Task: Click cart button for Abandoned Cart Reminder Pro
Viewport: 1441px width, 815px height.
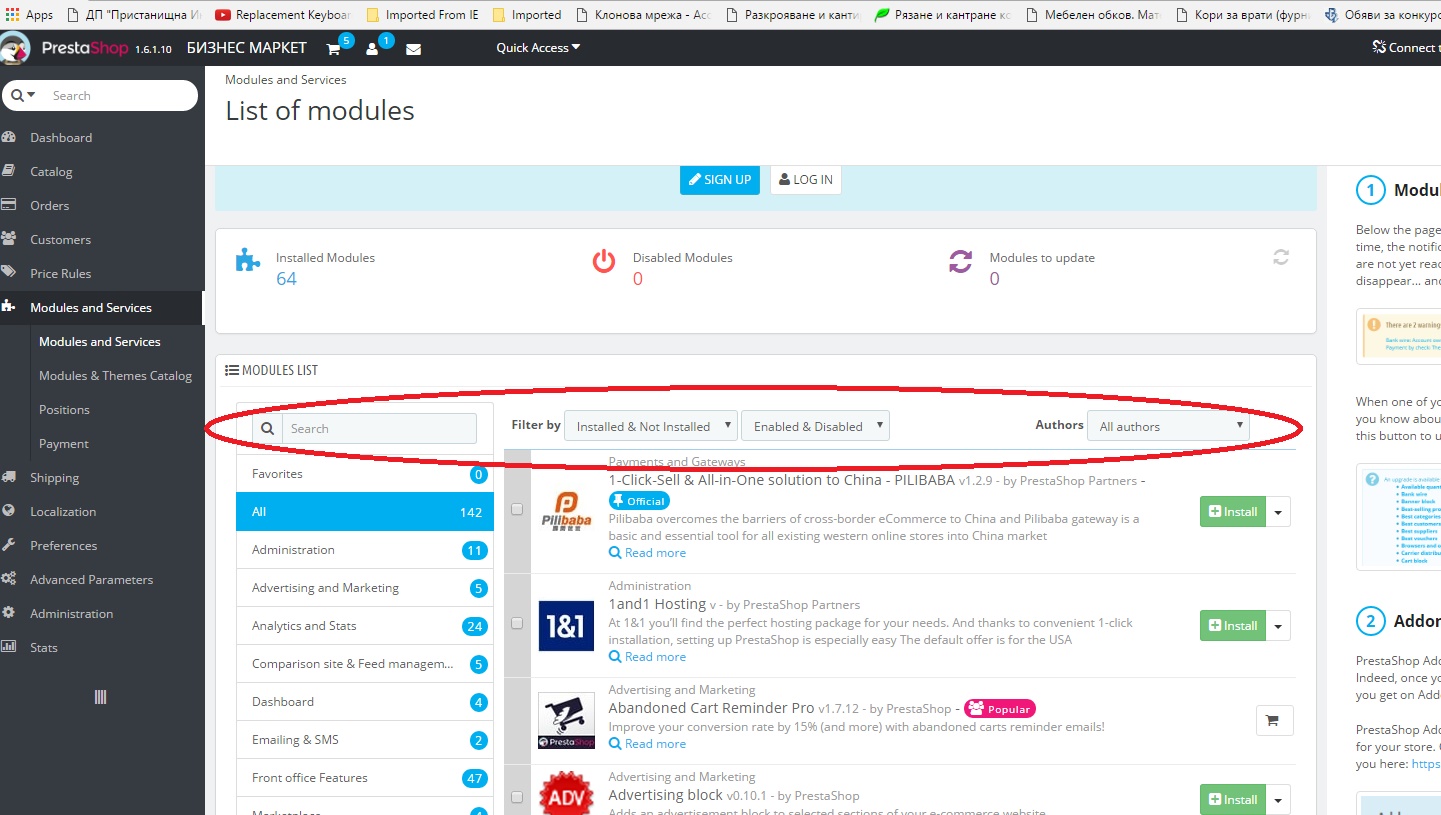Action: pos(1274,720)
